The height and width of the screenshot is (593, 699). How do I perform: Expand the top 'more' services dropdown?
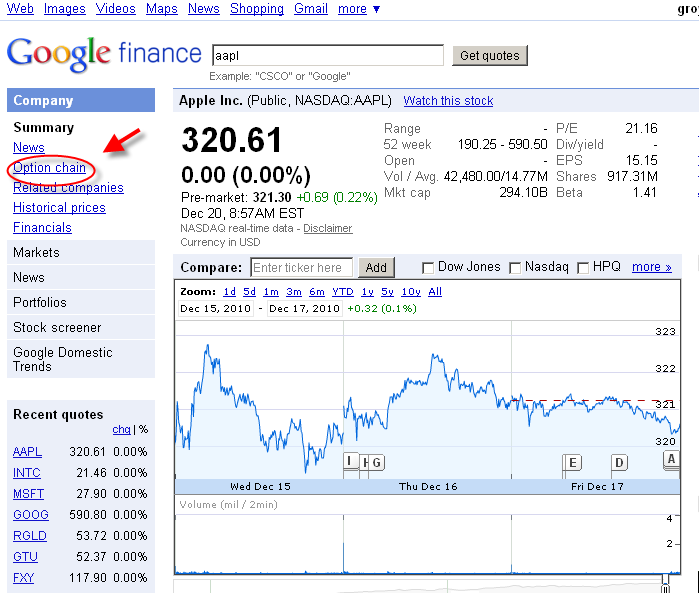point(359,9)
